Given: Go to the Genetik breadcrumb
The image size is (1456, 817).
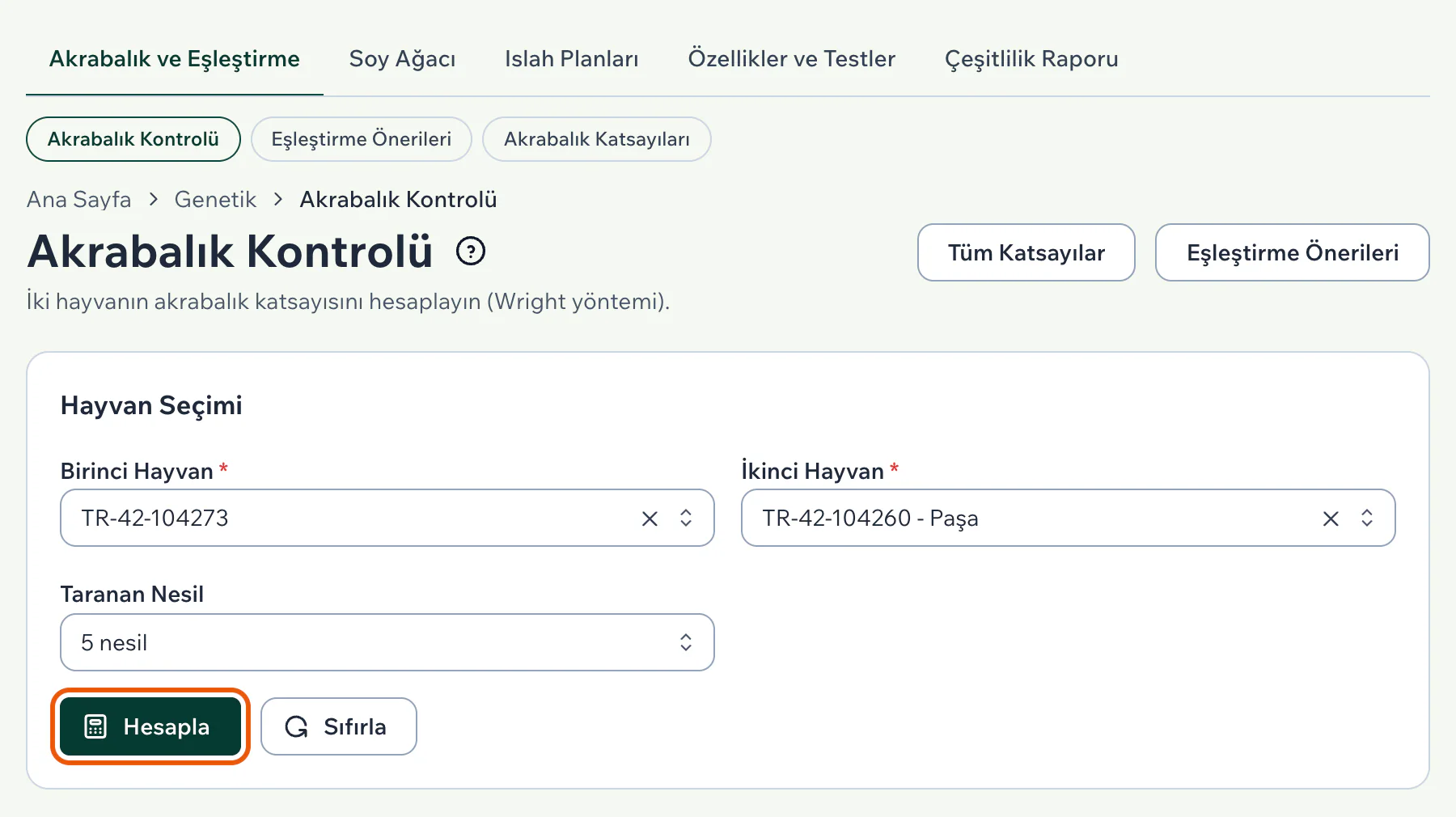Looking at the screenshot, I should tap(215, 200).
